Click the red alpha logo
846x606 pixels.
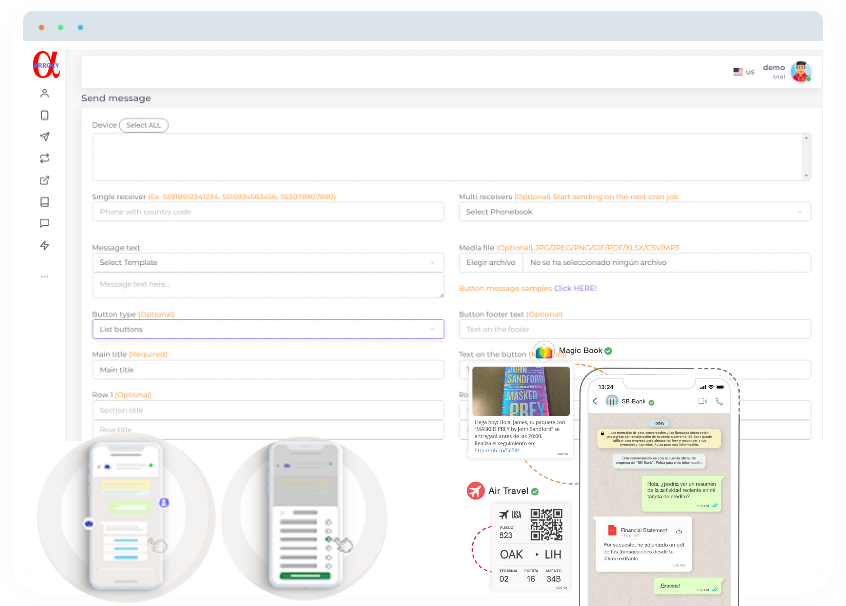(45, 63)
